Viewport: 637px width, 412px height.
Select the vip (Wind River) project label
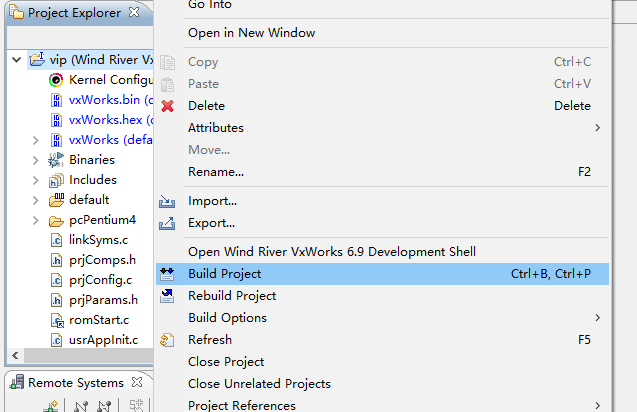[x=101, y=60]
